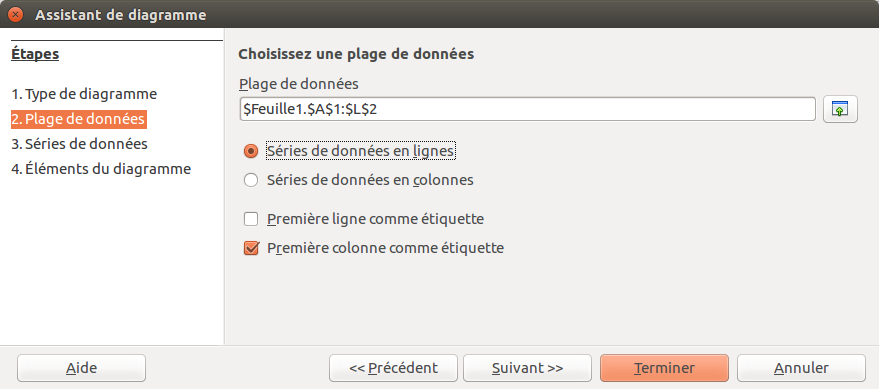Click the Aide button

click(x=81, y=368)
